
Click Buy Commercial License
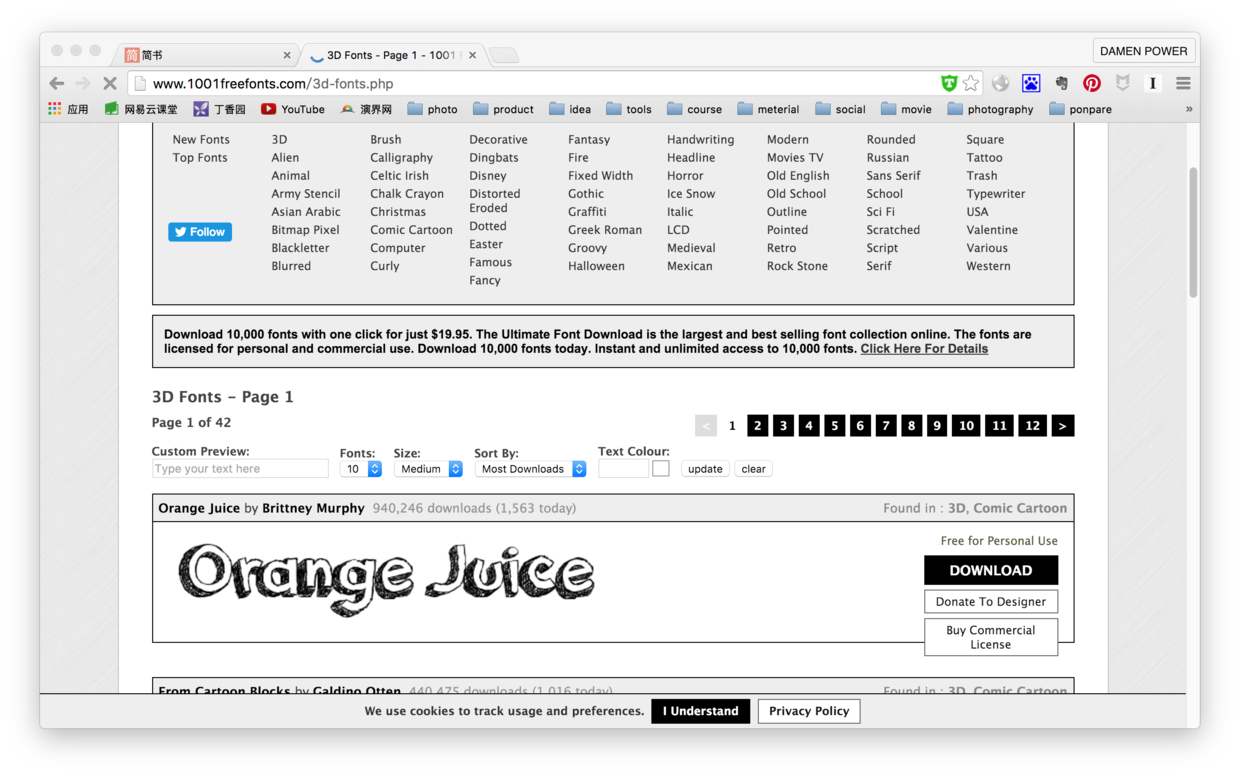coord(991,637)
